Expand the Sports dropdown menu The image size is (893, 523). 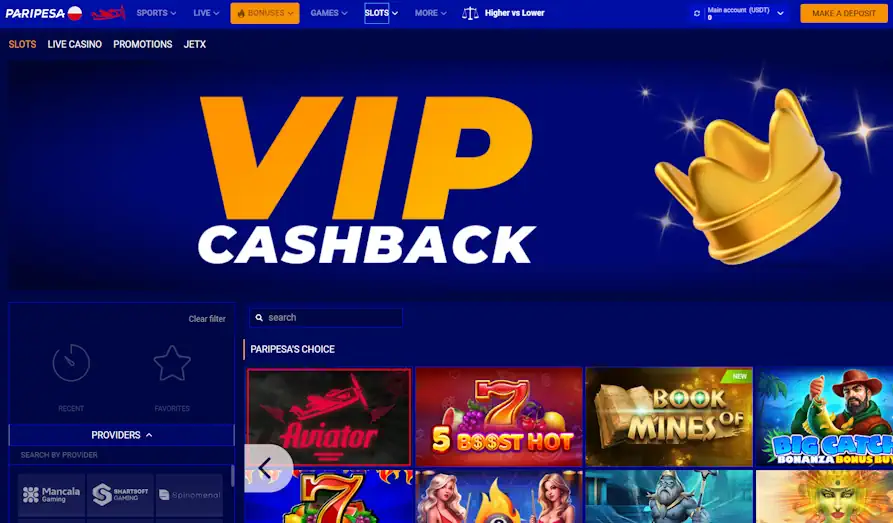click(x=156, y=13)
